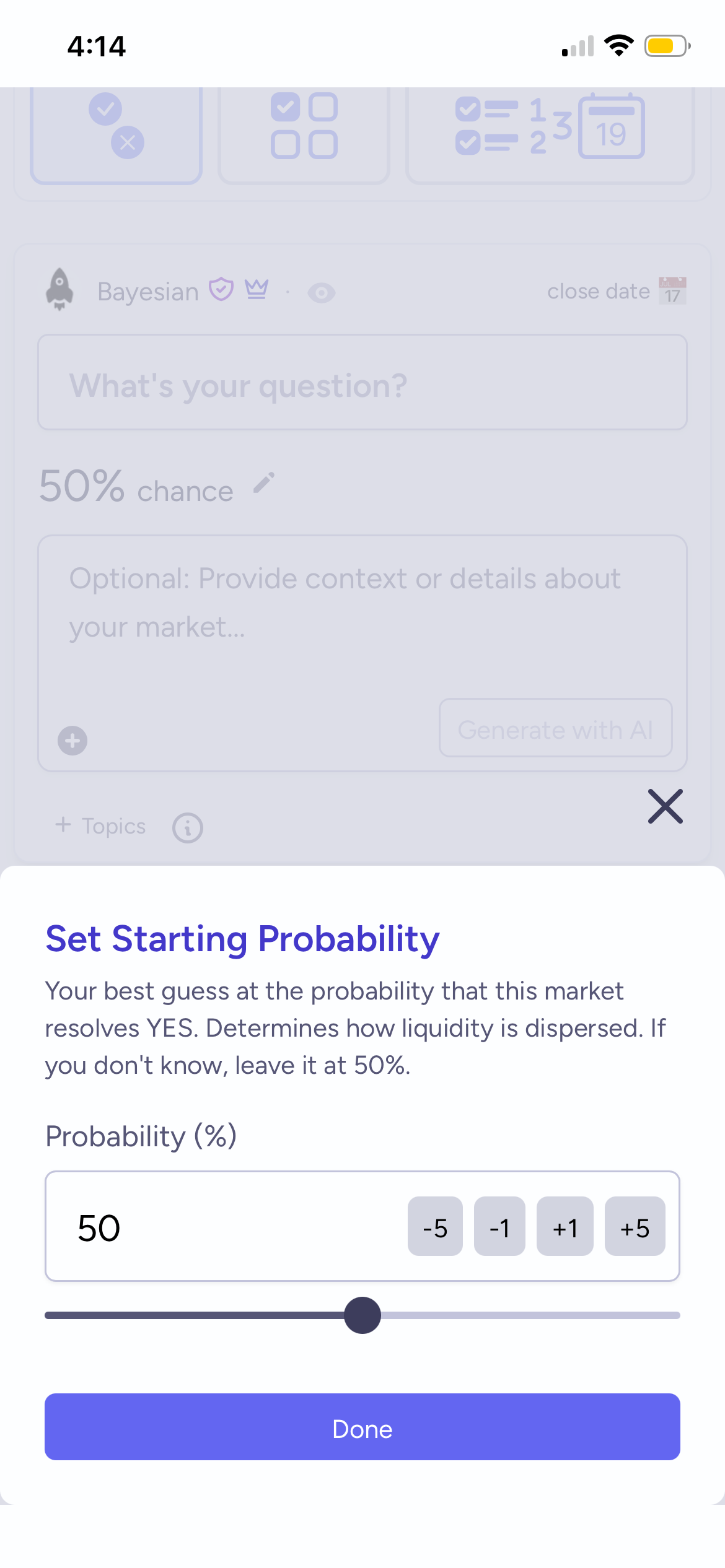
Task: Select the multiple choice checkbox grid icon
Action: (x=304, y=127)
